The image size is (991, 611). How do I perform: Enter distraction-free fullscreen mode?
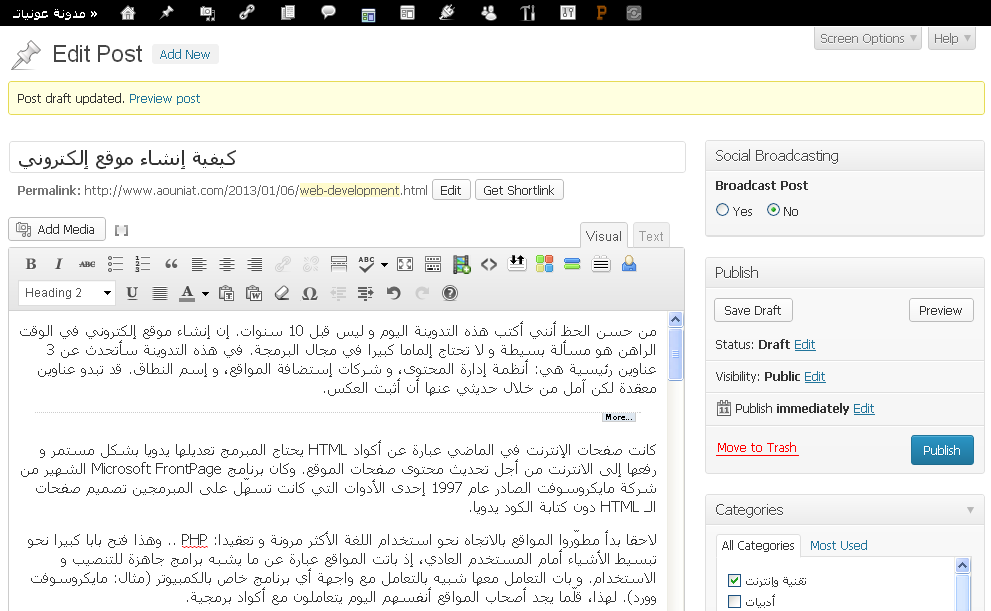tap(405, 264)
